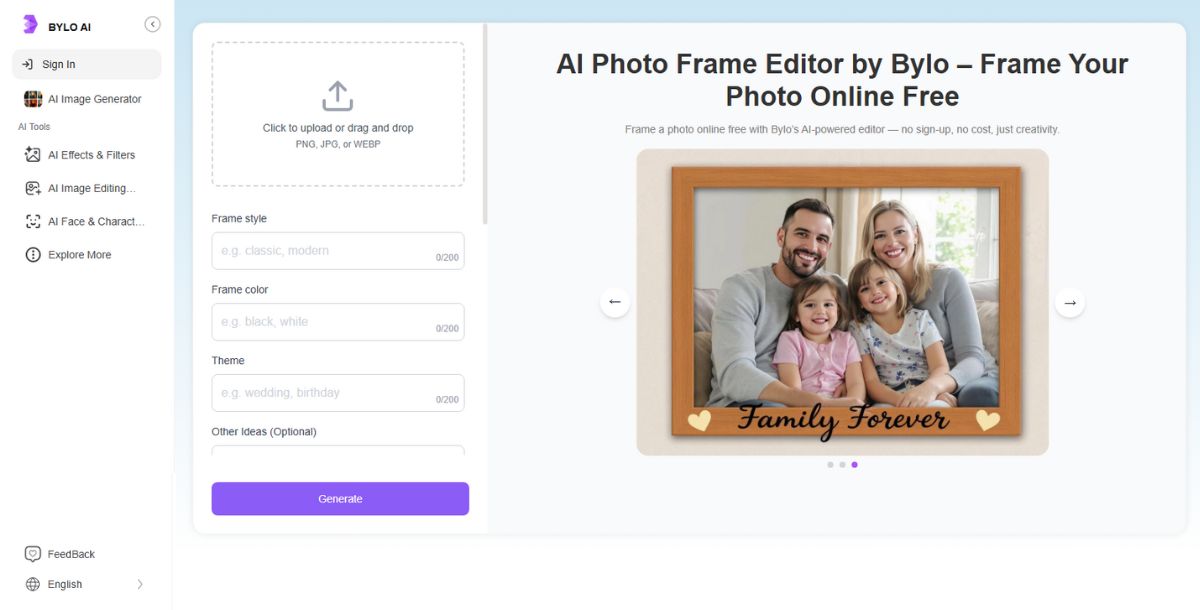Select the first carousel dot
The width and height of the screenshot is (1200, 610).
tap(830, 464)
